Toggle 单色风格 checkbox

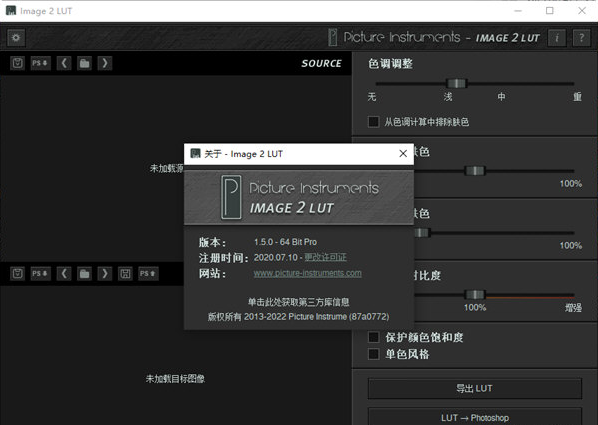[x=373, y=354]
